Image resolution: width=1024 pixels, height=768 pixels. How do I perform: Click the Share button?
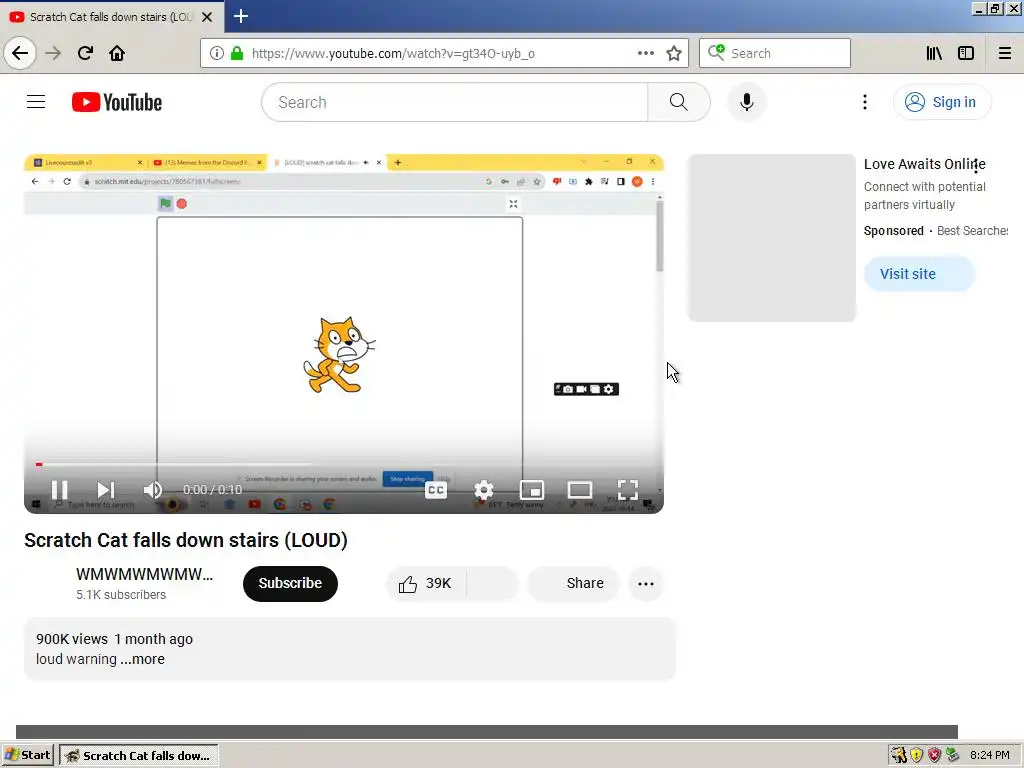[x=573, y=583]
